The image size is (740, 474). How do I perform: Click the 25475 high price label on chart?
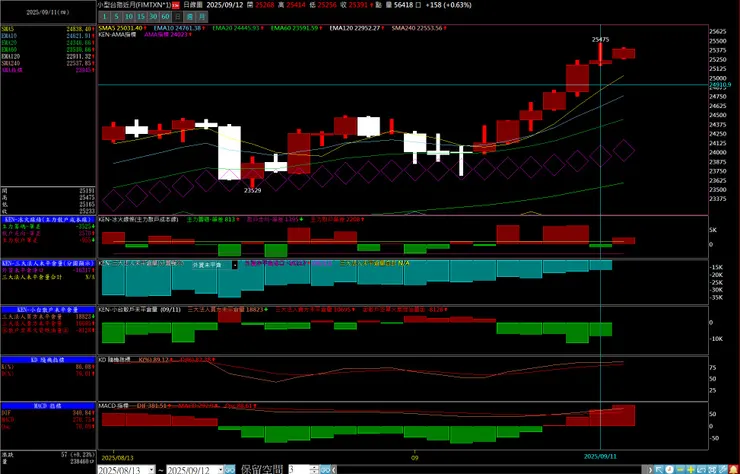pyautogui.click(x=600, y=40)
